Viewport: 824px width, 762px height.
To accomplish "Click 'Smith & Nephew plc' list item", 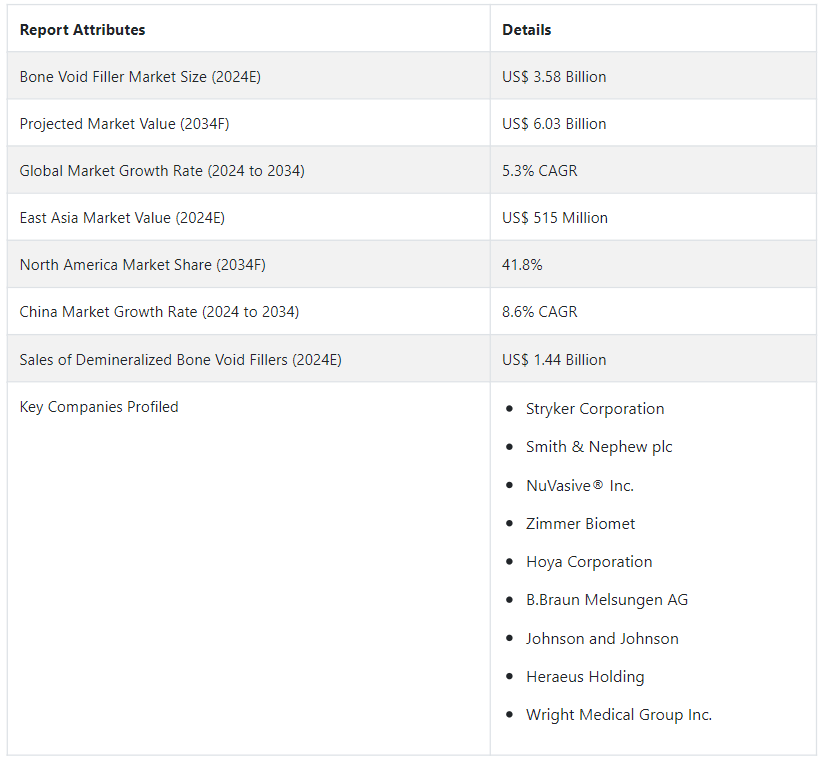I will coord(599,447).
